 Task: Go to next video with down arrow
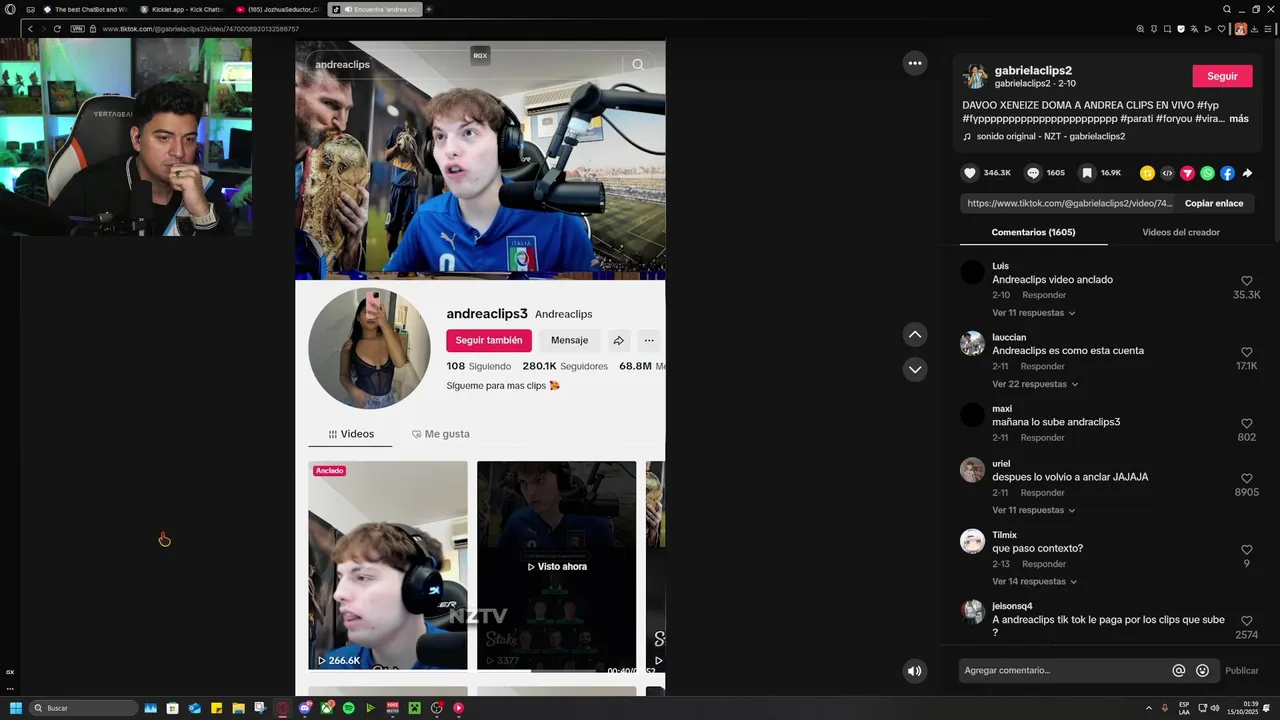[915, 369]
